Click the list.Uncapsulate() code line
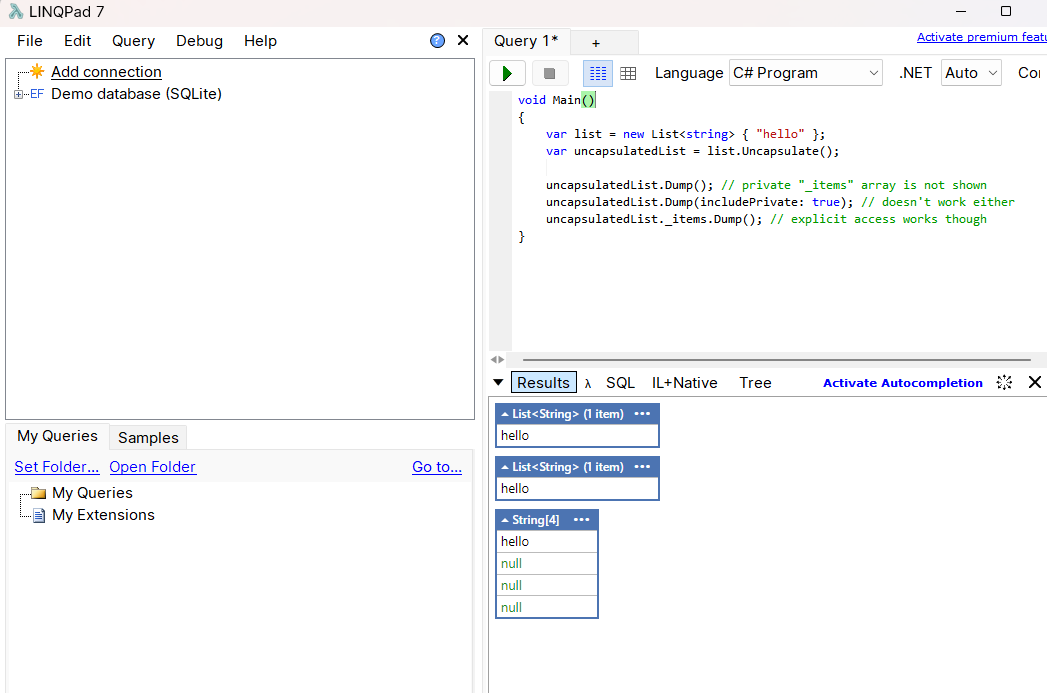 pos(692,151)
